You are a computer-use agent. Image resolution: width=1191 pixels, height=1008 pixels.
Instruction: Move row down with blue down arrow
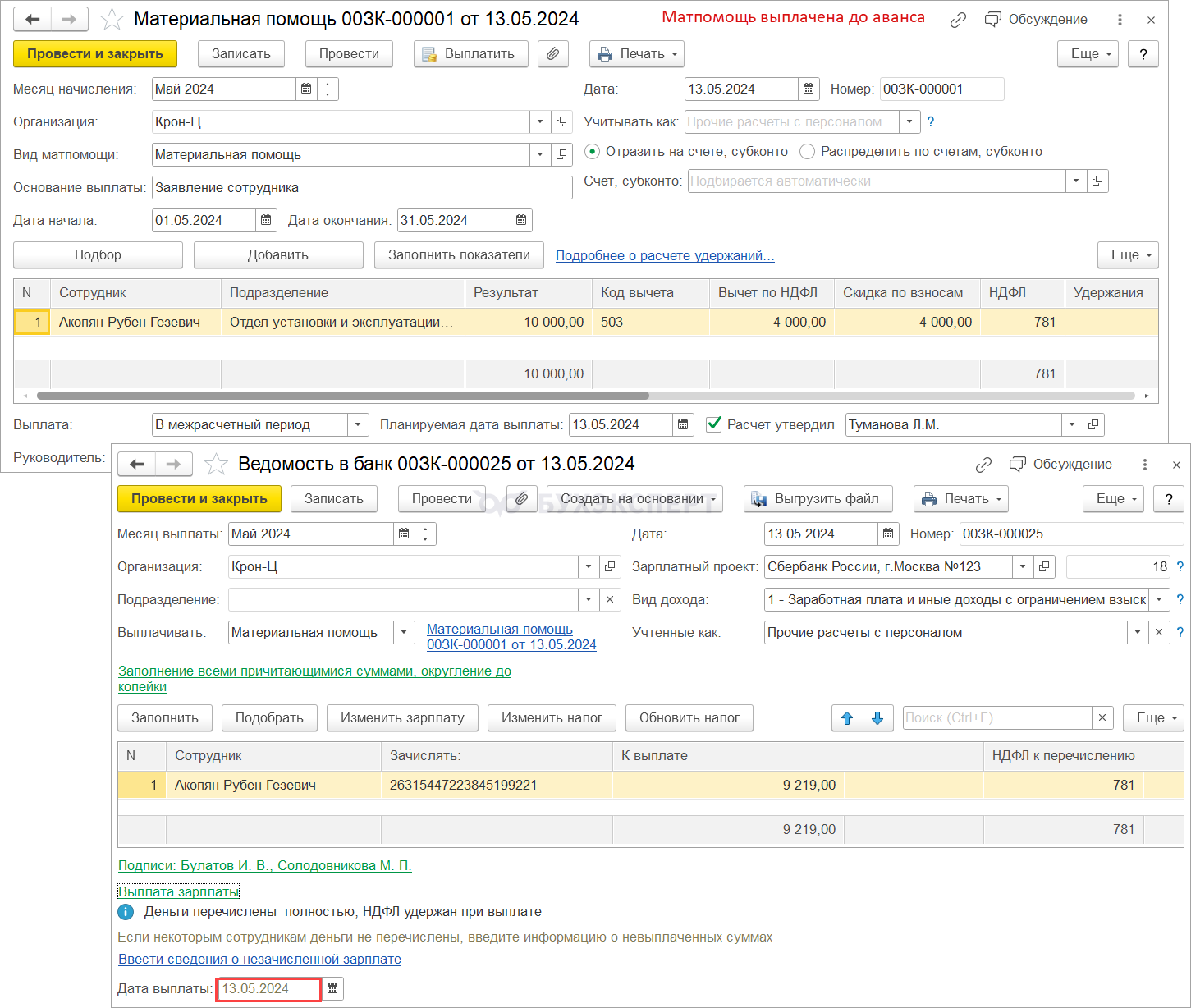[877, 718]
